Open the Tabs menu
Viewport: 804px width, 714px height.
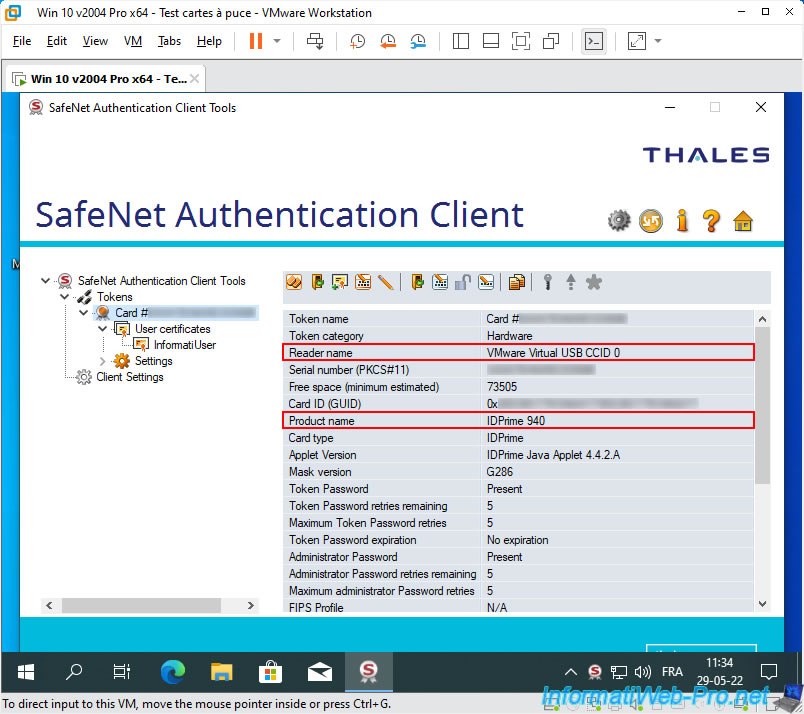[169, 41]
